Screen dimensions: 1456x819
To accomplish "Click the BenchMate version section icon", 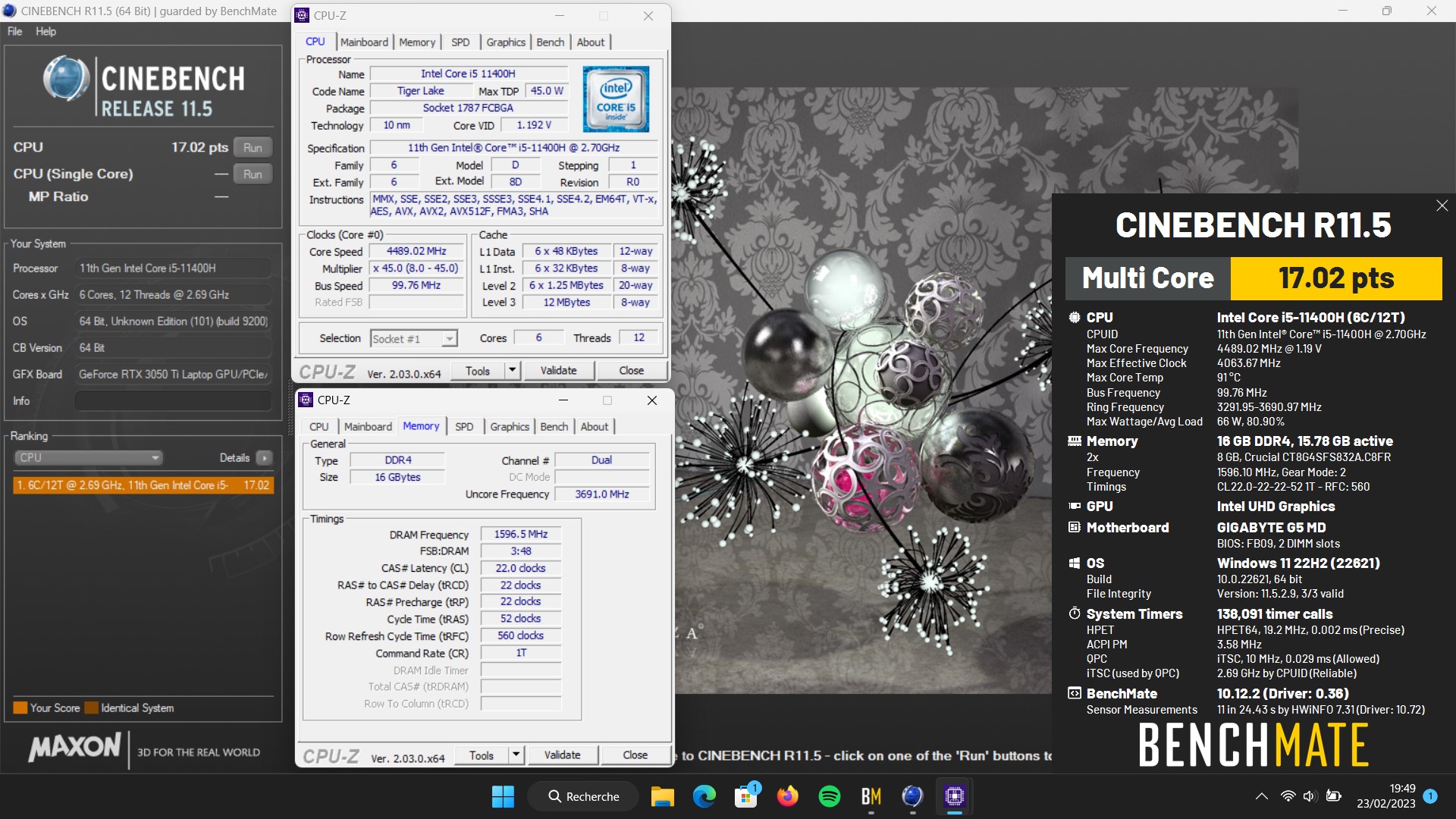I will click(1075, 693).
